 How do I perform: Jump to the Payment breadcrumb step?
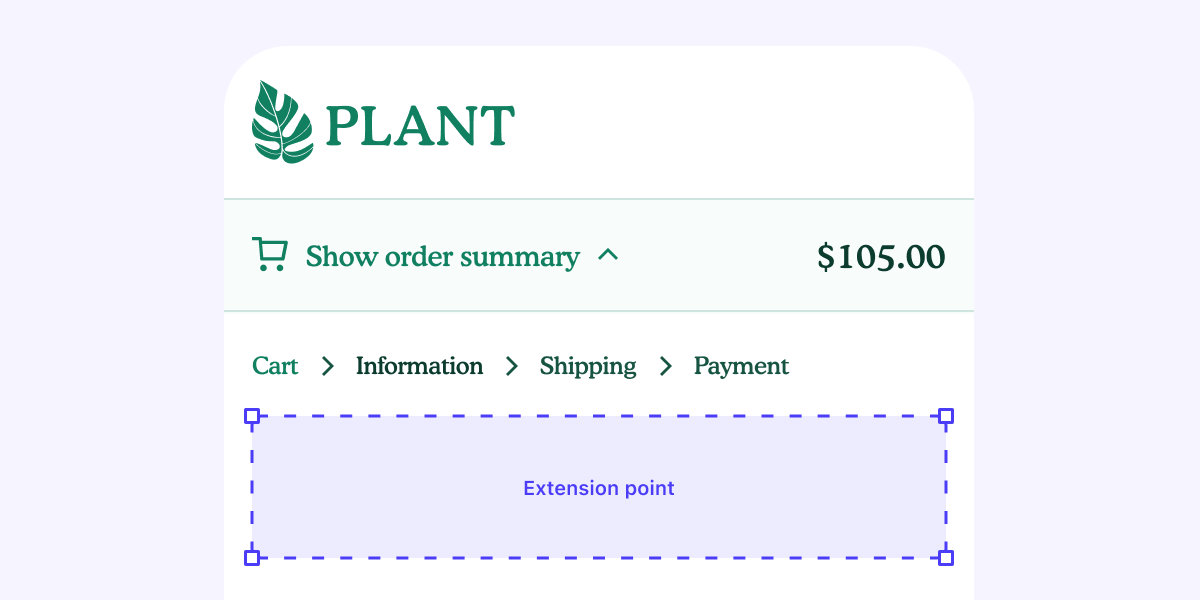click(x=741, y=366)
